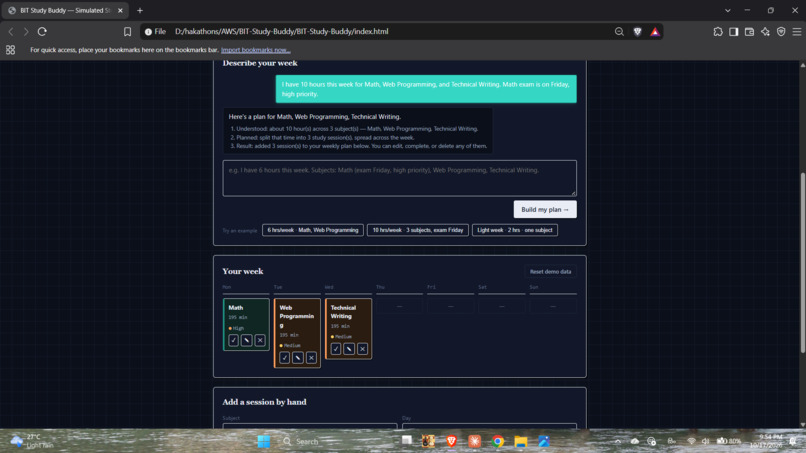Open the bookmarks bar apps grid icon
The image size is (806, 453).
(10, 50)
